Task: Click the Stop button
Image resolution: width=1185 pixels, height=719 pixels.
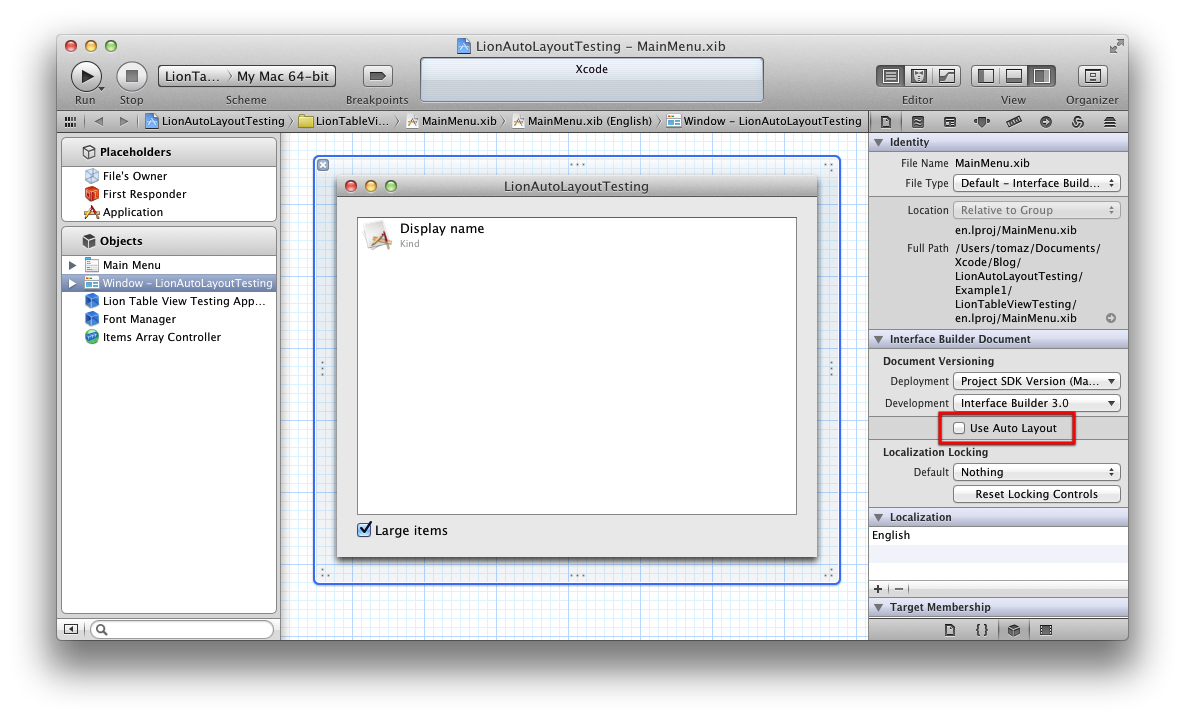Action: coord(131,76)
